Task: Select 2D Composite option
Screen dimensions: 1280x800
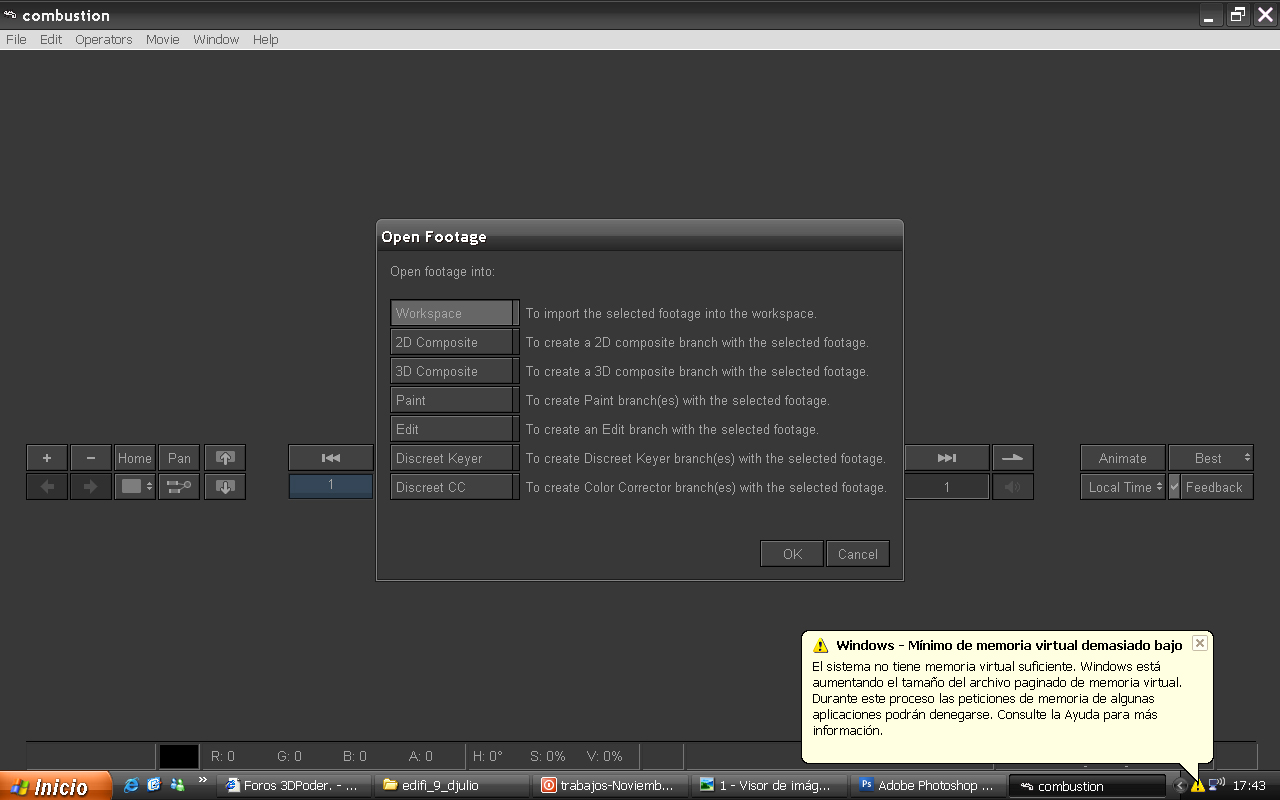Action: pyautogui.click(x=455, y=342)
